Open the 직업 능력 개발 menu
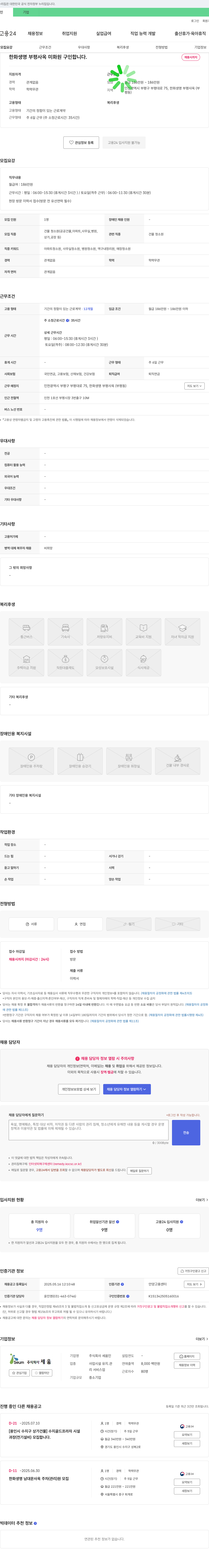 coord(143,34)
